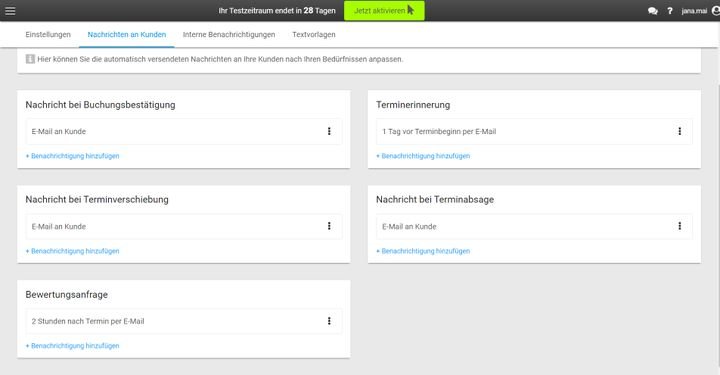Open the E-Mail an Kunde row under Buchungsbestätigung

point(184,131)
